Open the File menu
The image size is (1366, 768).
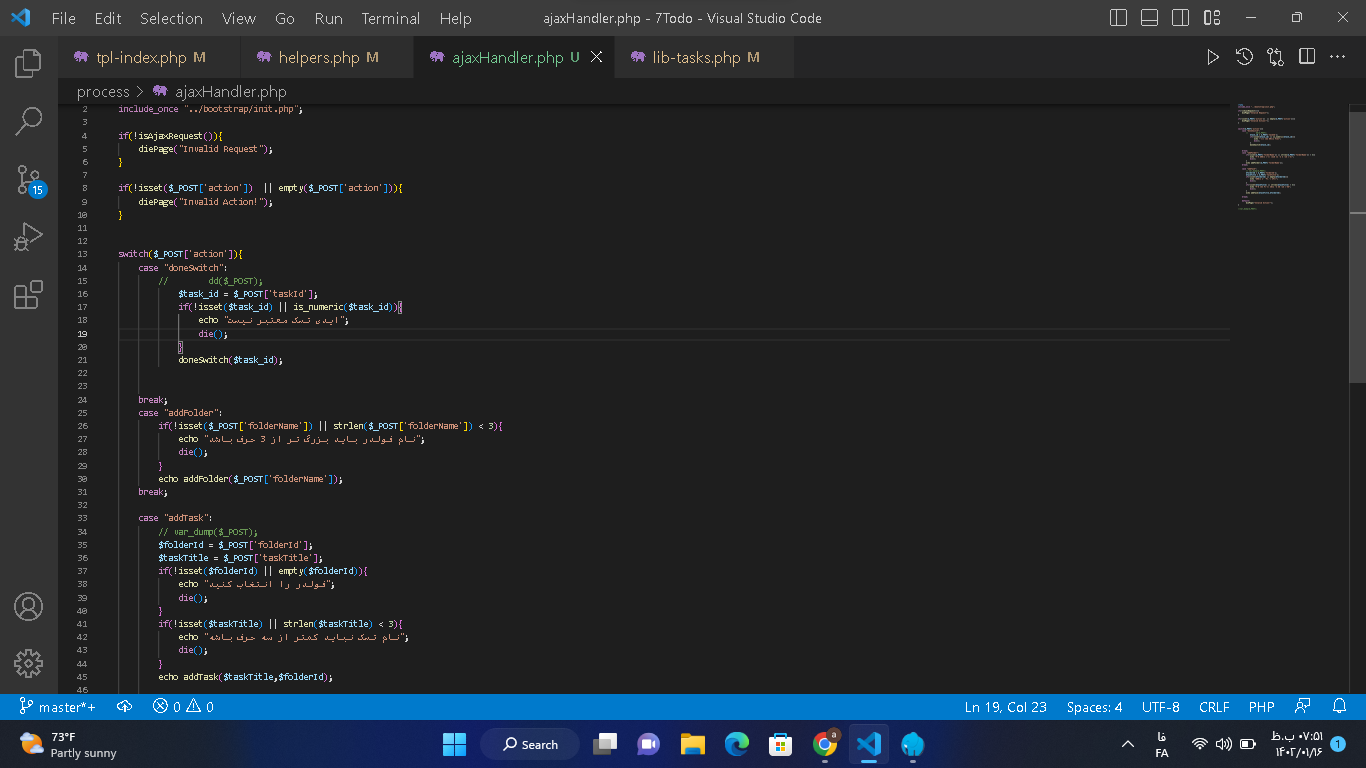tap(63, 18)
